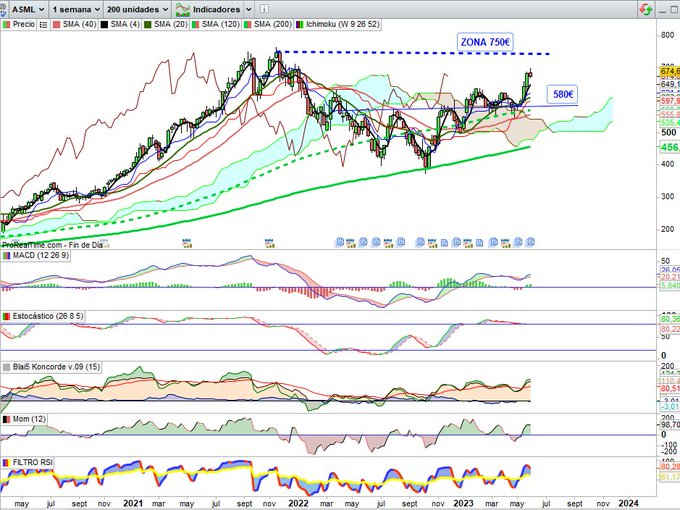Screen dimensions: 680x510
Task: Open Mom (12) indicator label
Action: pos(29,419)
